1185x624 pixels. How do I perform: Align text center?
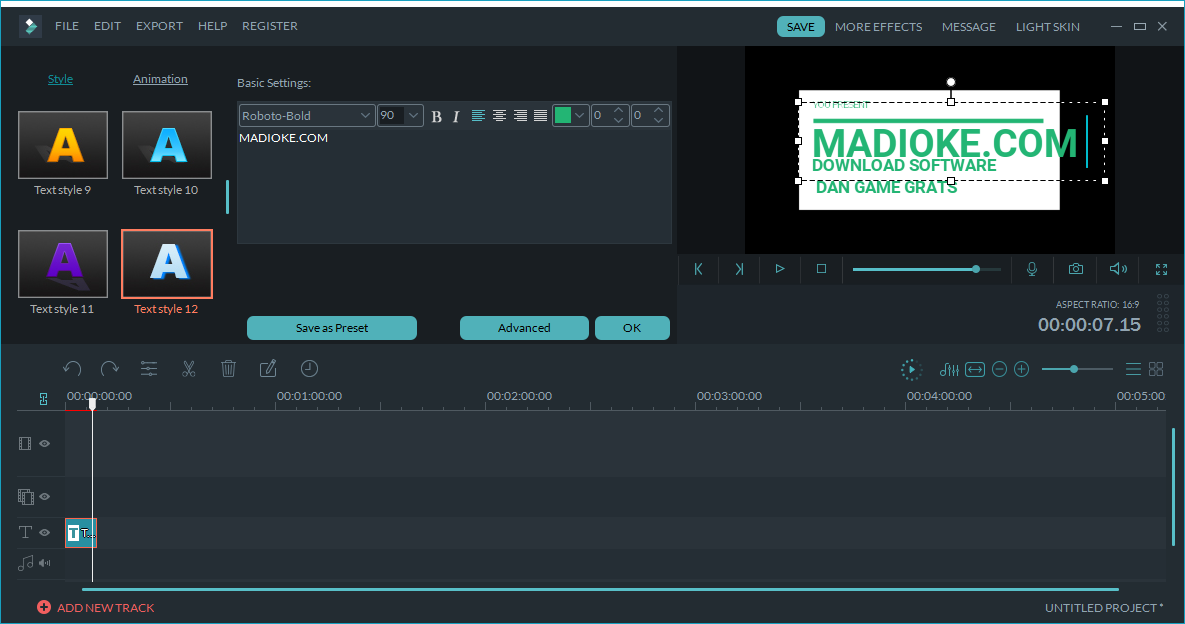(499, 116)
